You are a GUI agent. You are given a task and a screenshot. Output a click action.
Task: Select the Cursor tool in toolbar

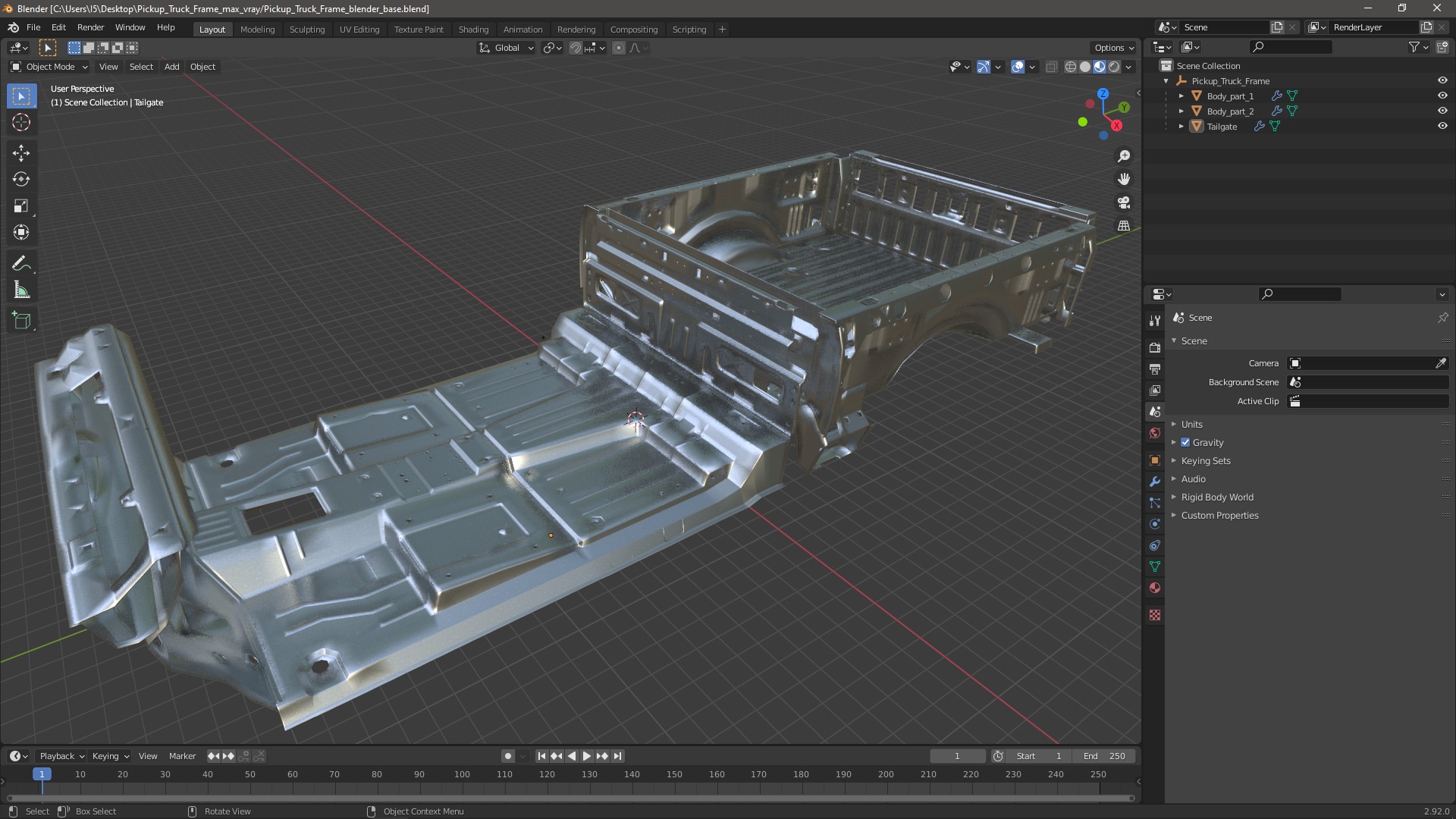[21, 122]
